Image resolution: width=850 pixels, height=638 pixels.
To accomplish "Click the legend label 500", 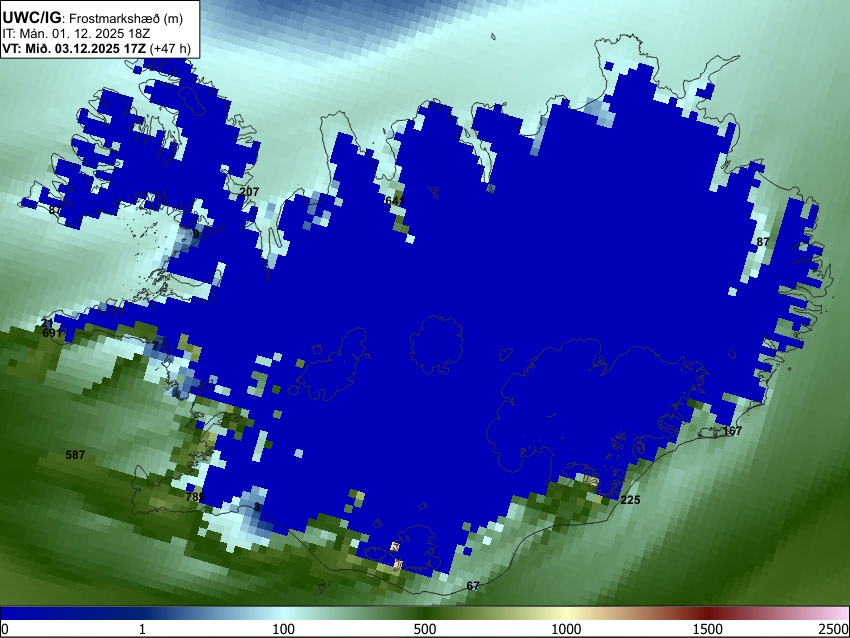I will [x=425, y=629].
